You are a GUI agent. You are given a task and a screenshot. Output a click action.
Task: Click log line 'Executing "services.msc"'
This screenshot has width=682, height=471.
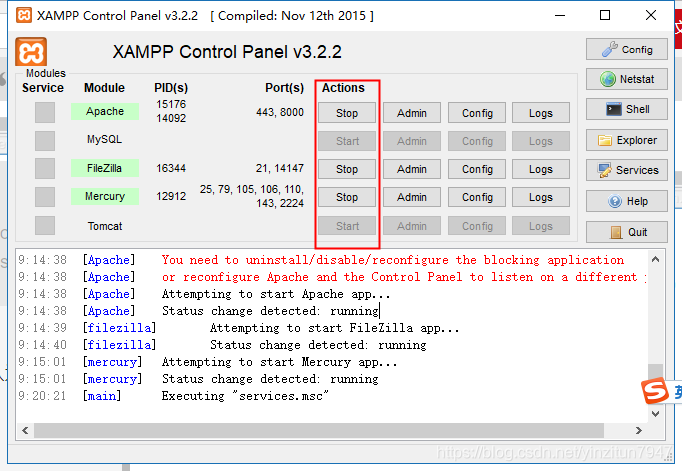point(245,396)
